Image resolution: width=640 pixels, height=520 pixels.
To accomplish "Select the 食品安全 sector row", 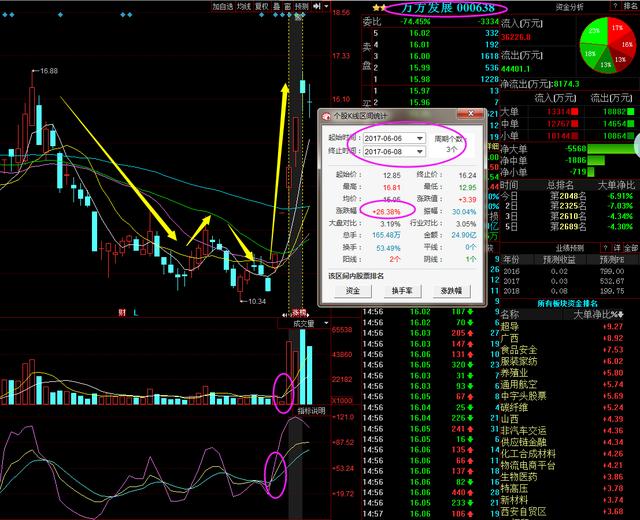I will point(562,350).
